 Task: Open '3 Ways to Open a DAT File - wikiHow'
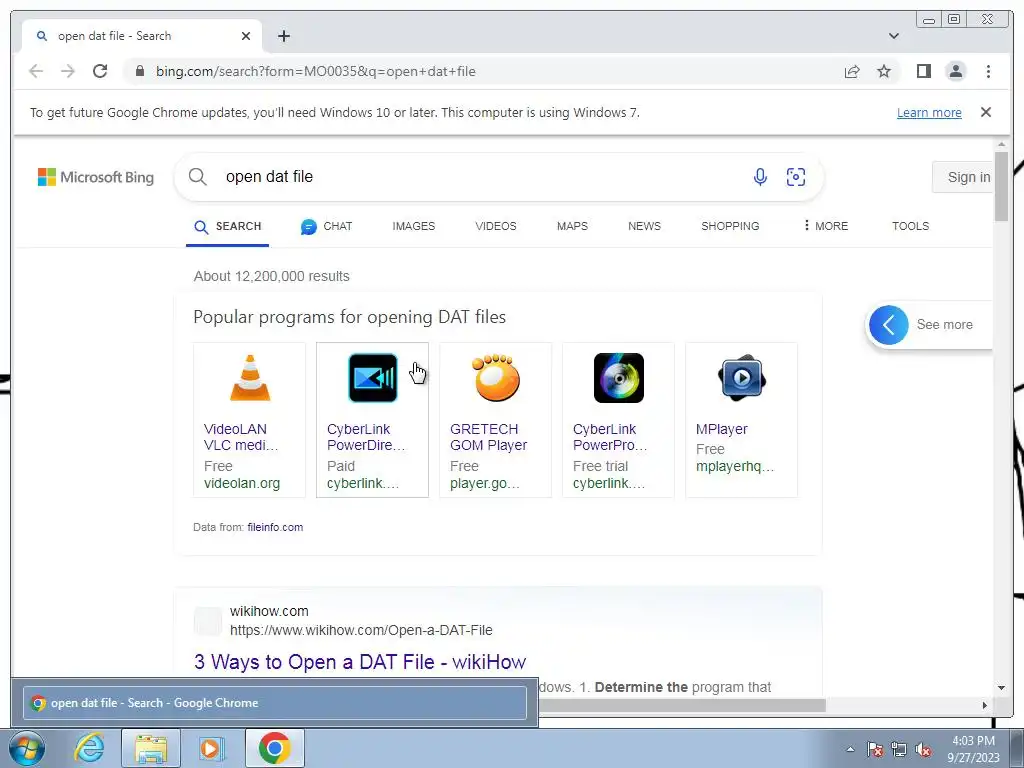click(360, 662)
